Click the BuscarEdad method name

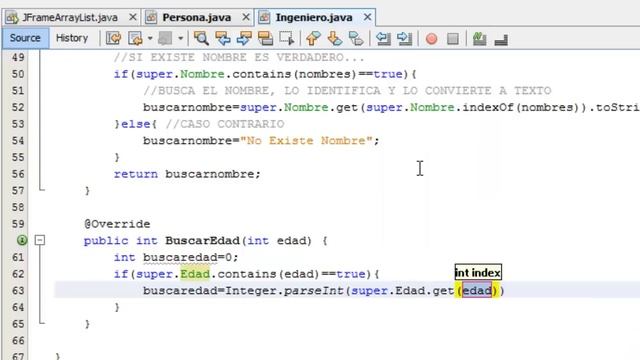[x=202, y=240]
